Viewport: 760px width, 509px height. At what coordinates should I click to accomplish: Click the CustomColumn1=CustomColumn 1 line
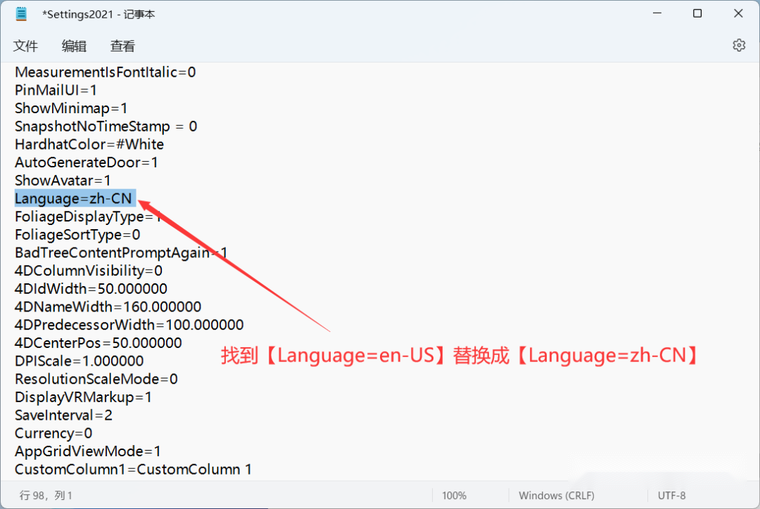[133, 469]
